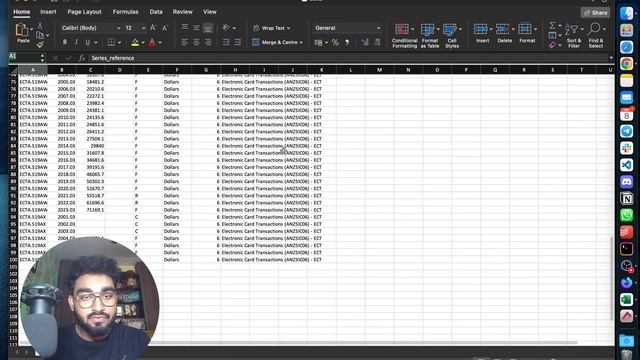Viewport: 640px width, 360px height.
Task: Toggle bottom vertical alignment
Action: [208, 28]
